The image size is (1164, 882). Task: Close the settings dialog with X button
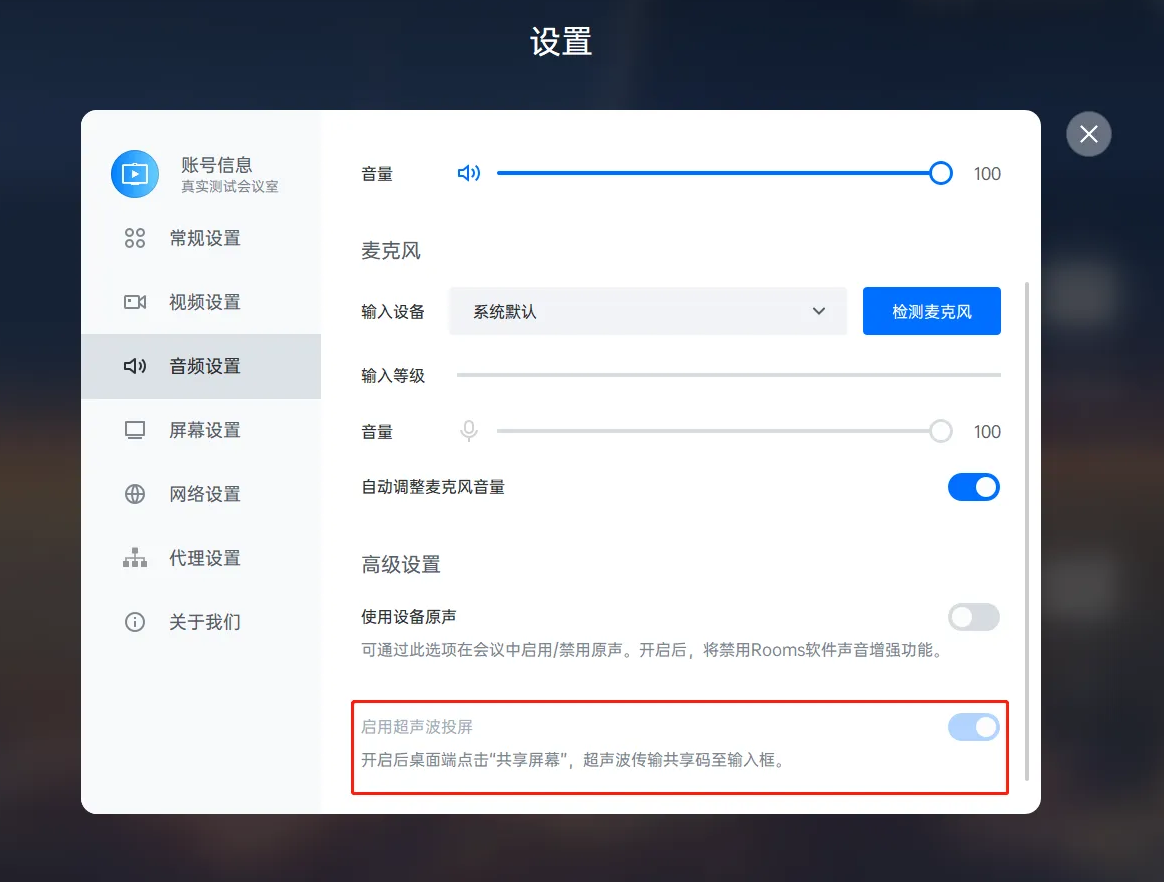coord(1088,134)
